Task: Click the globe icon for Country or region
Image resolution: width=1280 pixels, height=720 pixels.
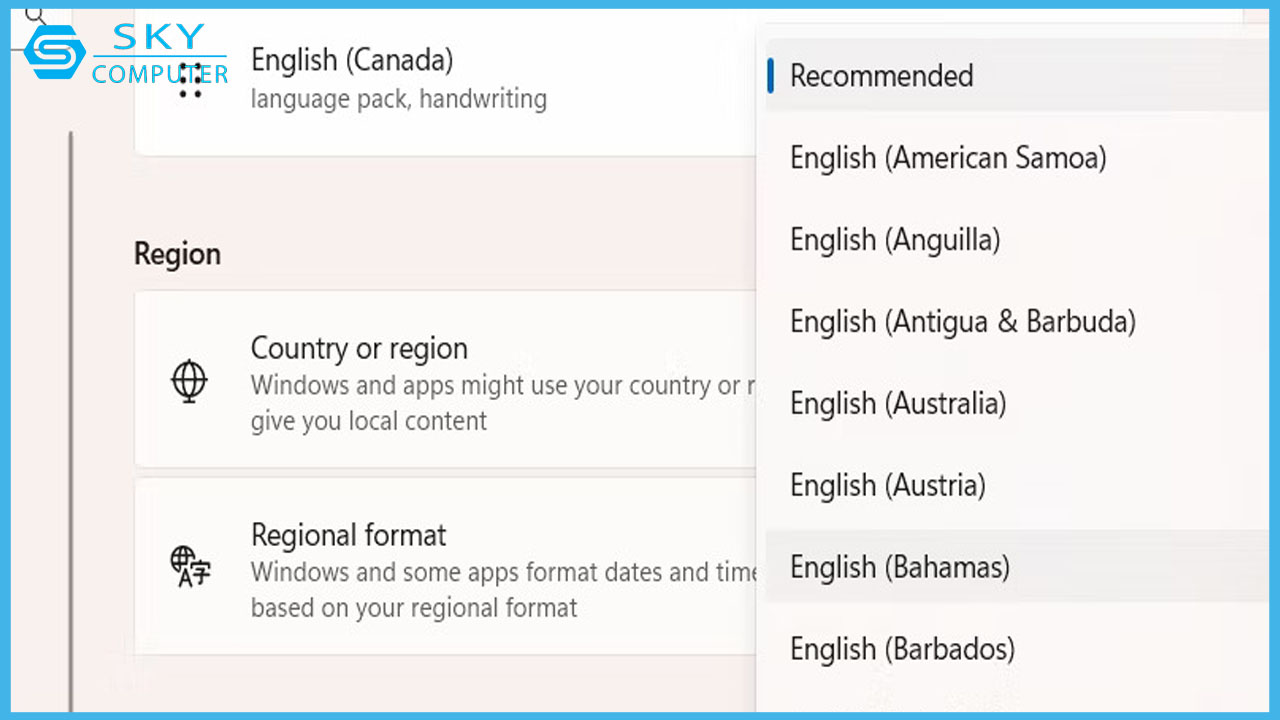Action: click(x=189, y=381)
